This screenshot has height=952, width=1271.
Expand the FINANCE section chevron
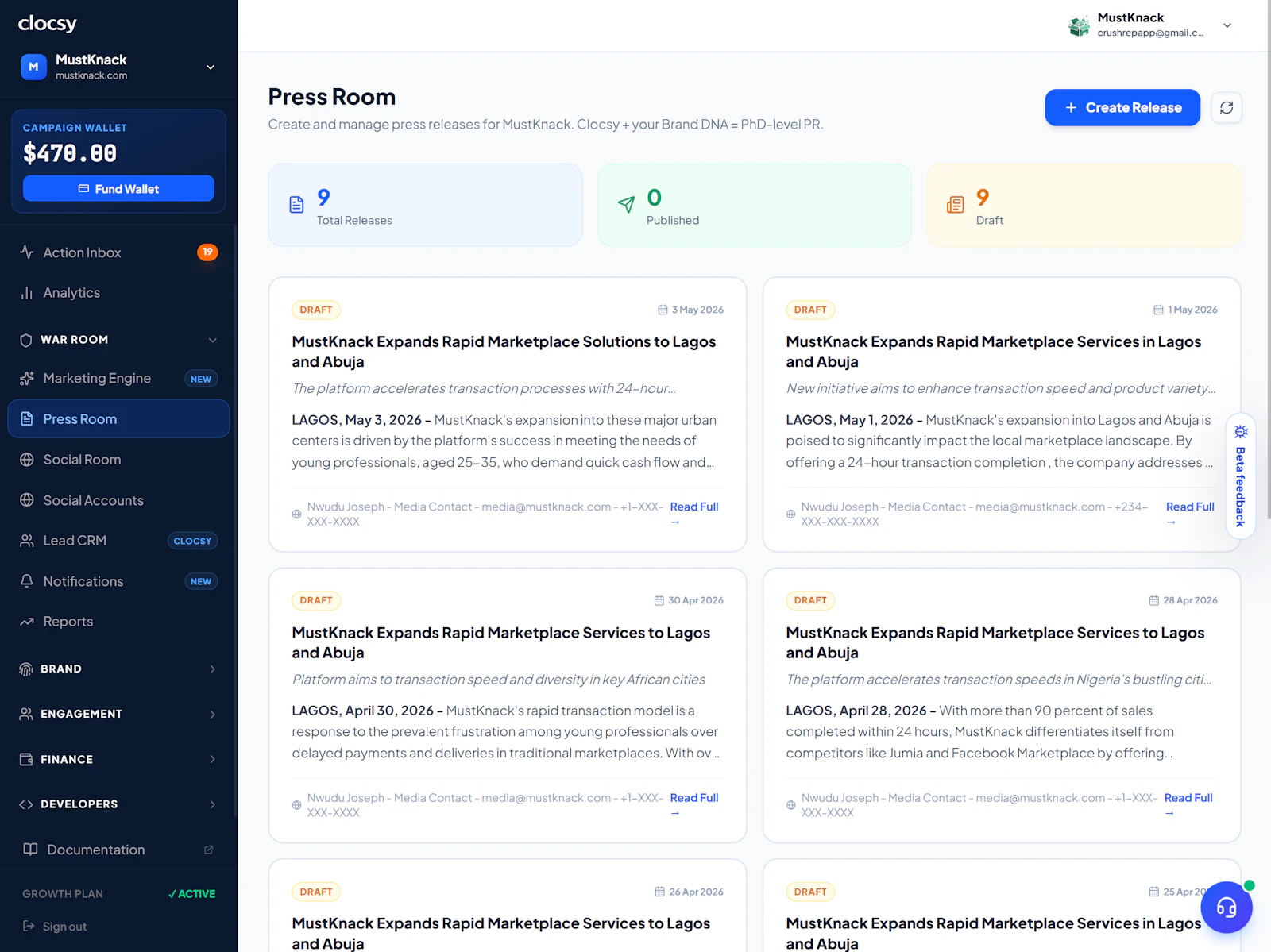tap(213, 759)
